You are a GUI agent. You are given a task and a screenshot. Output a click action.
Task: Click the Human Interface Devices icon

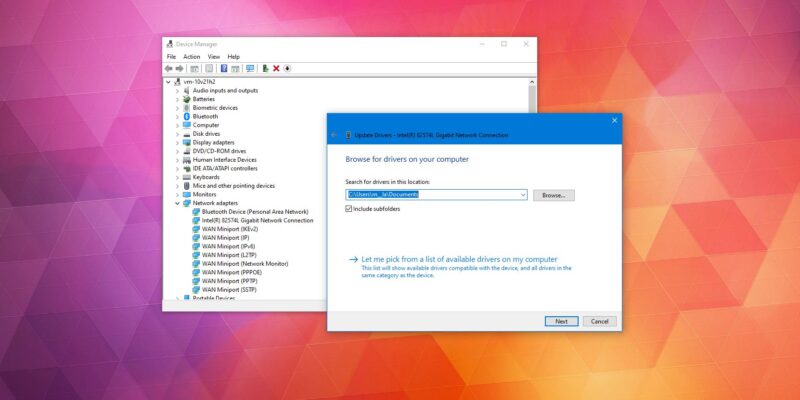click(x=186, y=160)
